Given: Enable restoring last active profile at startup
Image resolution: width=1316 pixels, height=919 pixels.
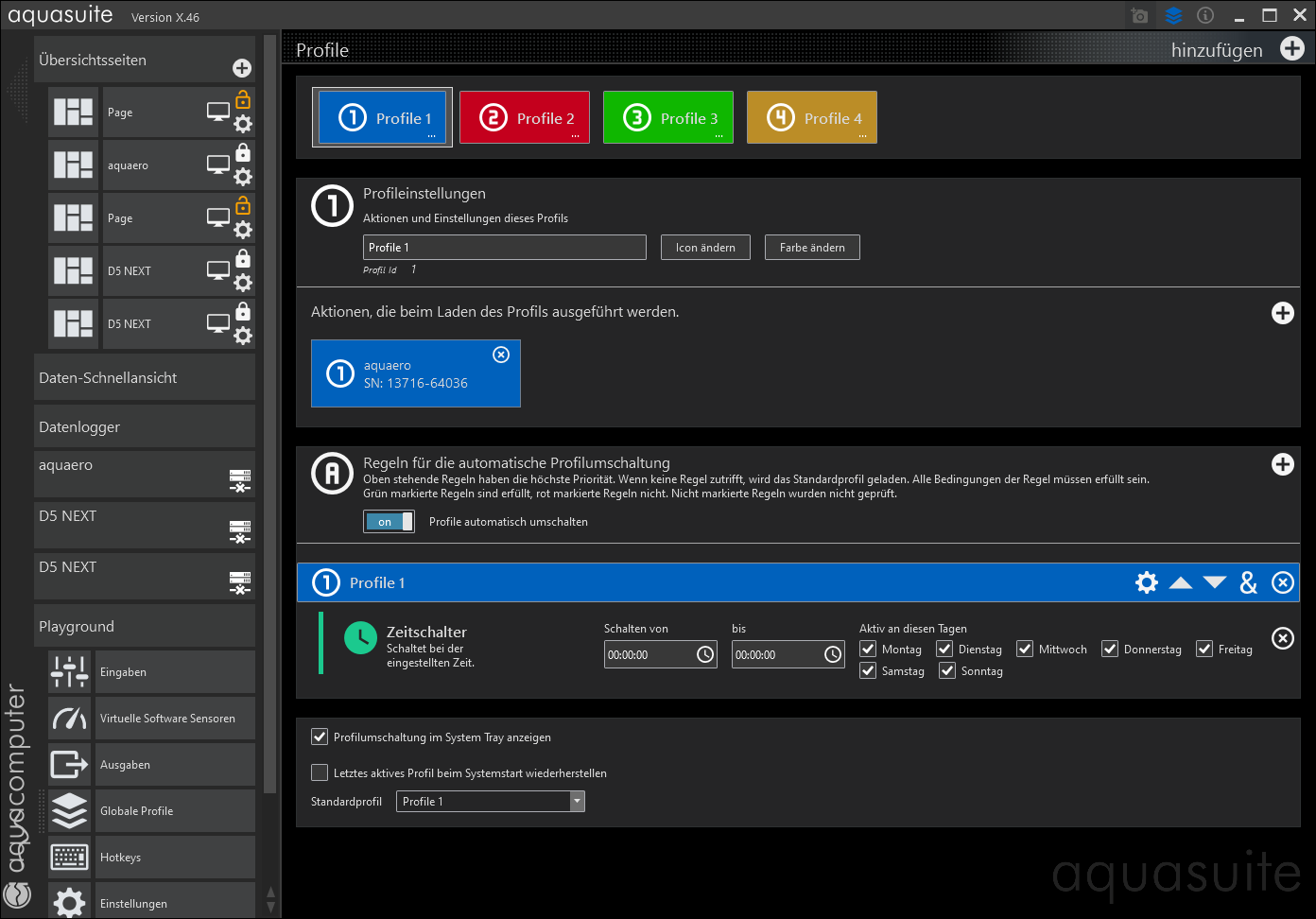Looking at the screenshot, I should pyautogui.click(x=320, y=772).
